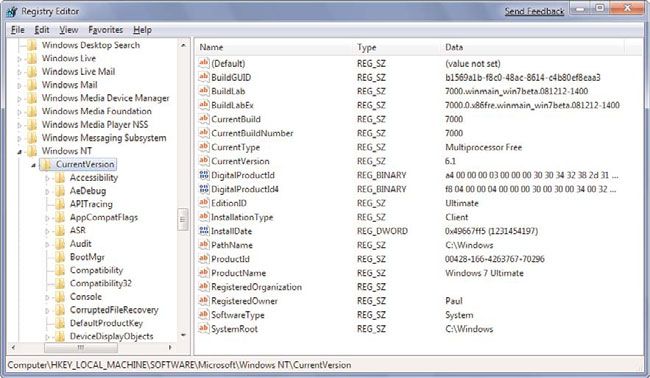Click the ProductId string value icon
650x378 pixels.
pyautogui.click(x=204, y=259)
